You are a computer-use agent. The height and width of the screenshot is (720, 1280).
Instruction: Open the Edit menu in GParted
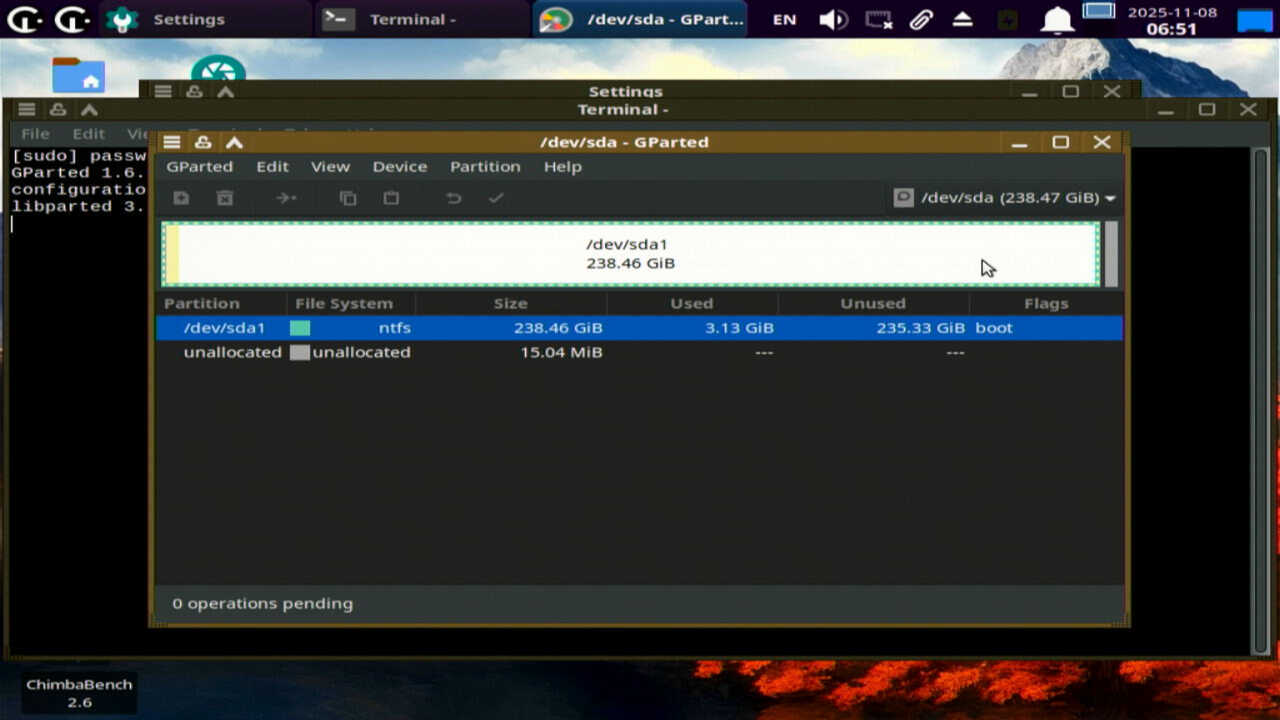tap(272, 167)
